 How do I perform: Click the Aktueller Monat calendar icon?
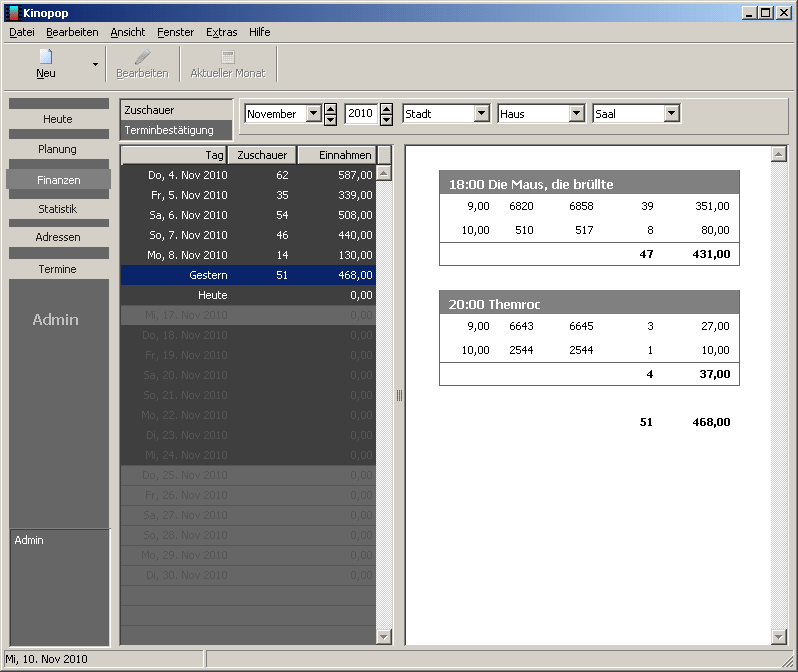[228, 57]
